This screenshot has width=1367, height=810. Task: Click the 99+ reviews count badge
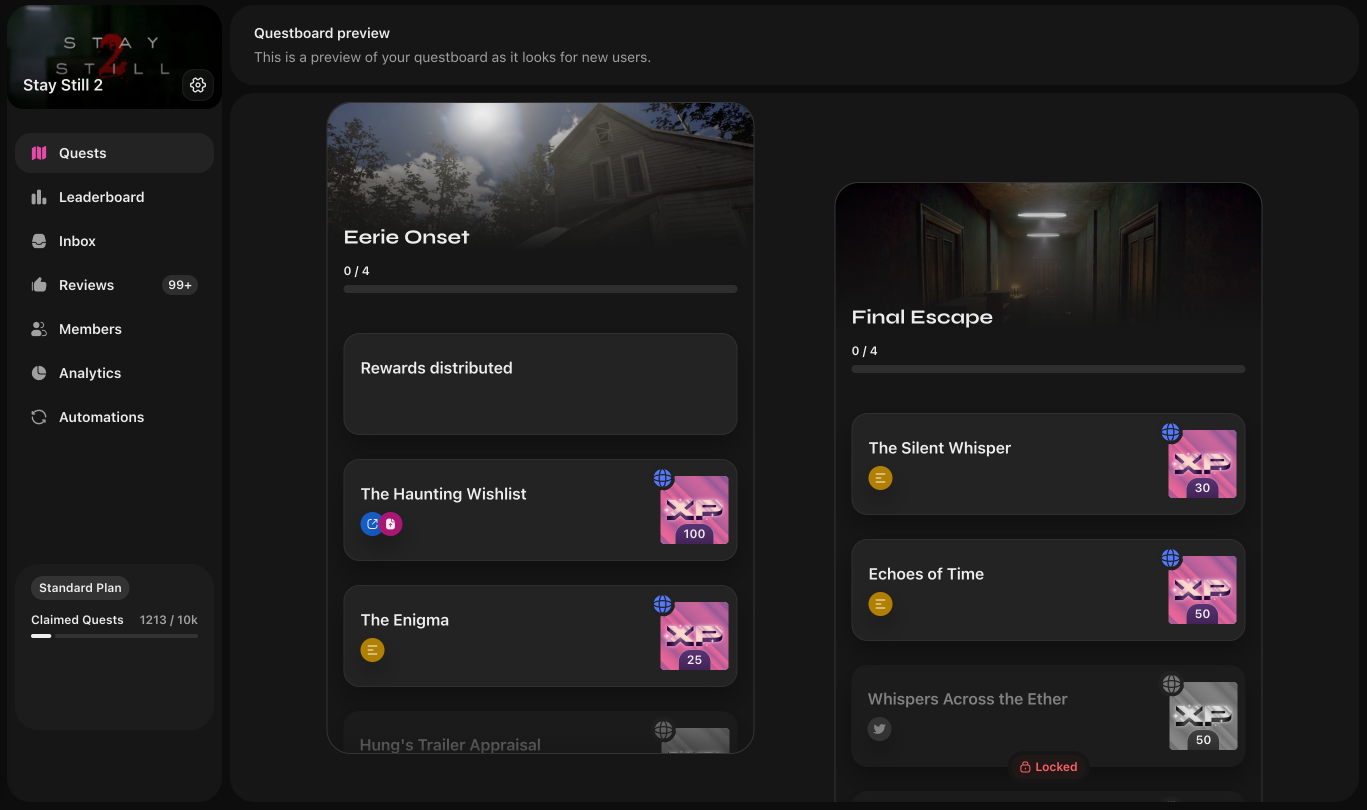(180, 285)
